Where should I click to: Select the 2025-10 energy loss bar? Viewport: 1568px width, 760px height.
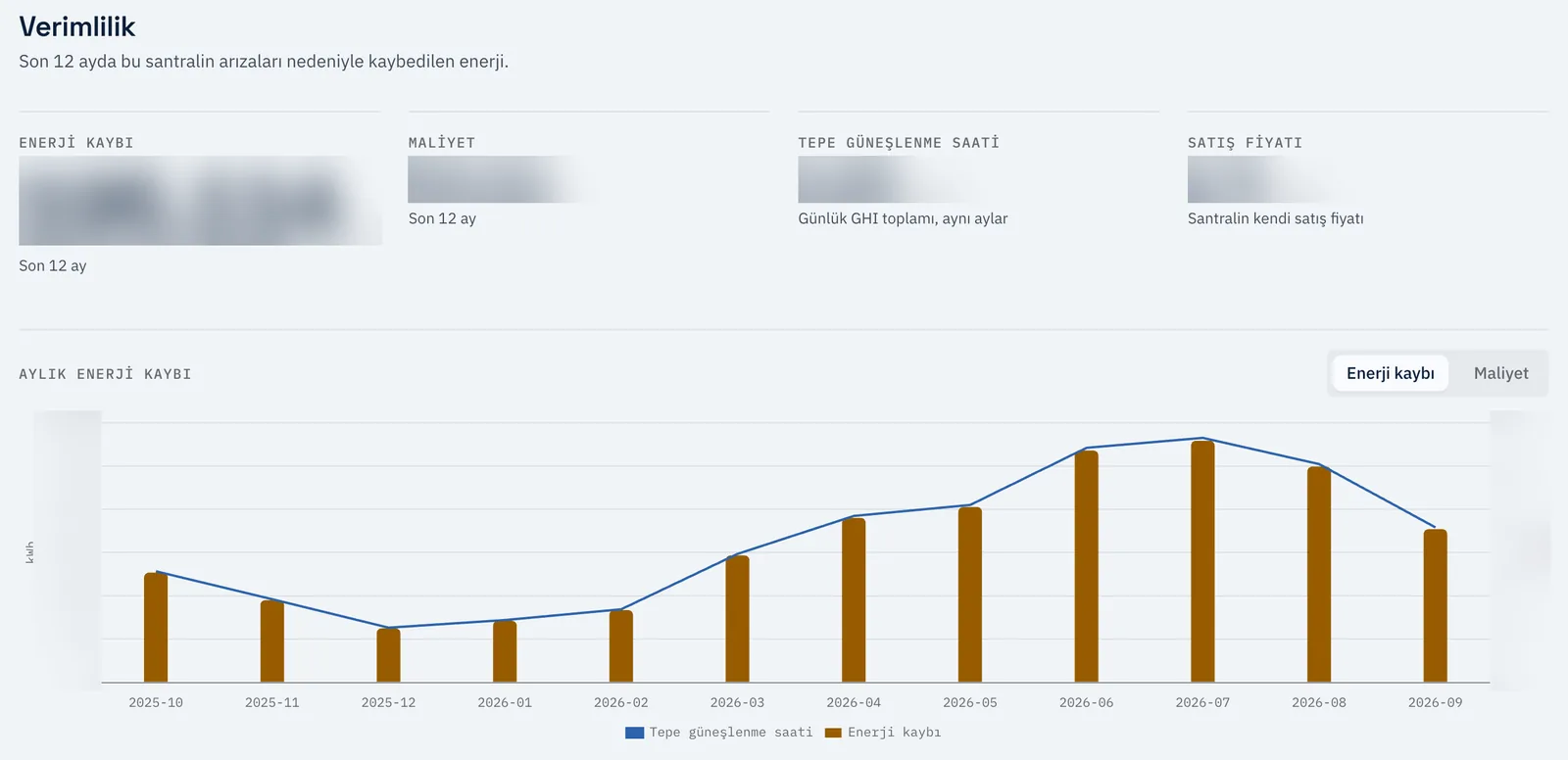tap(156, 628)
